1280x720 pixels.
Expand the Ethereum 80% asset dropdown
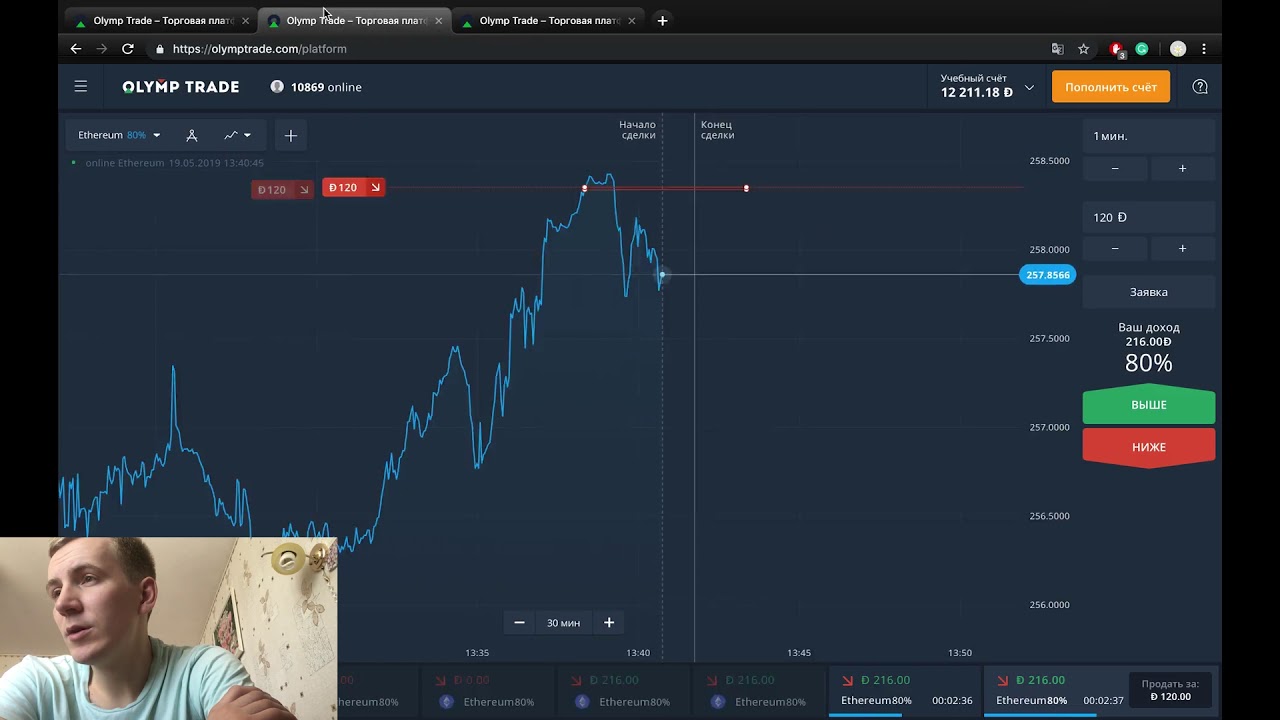click(x=119, y=135)
